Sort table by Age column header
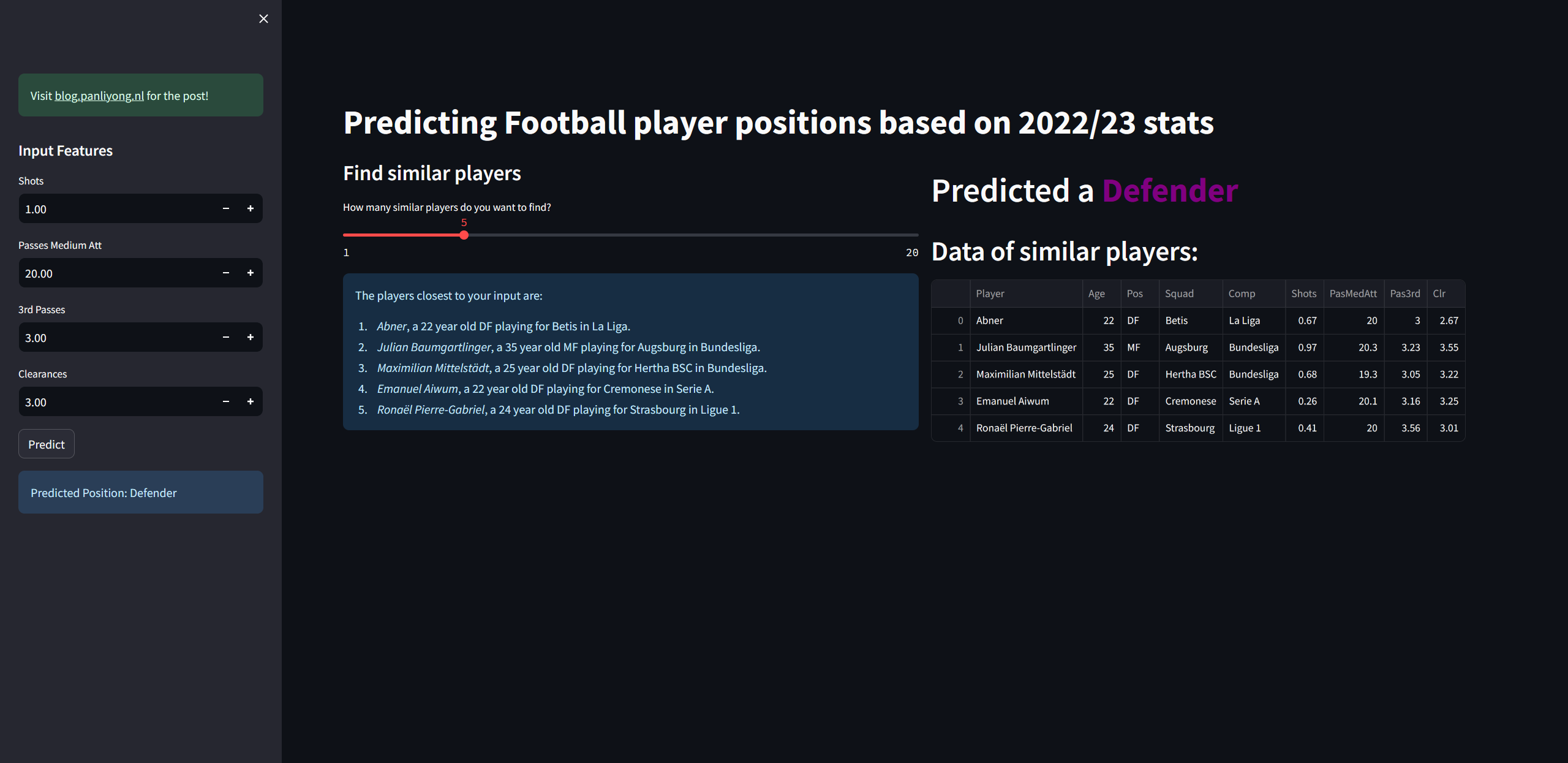Screen dimensions: 1568x763 coord(1101,294)
